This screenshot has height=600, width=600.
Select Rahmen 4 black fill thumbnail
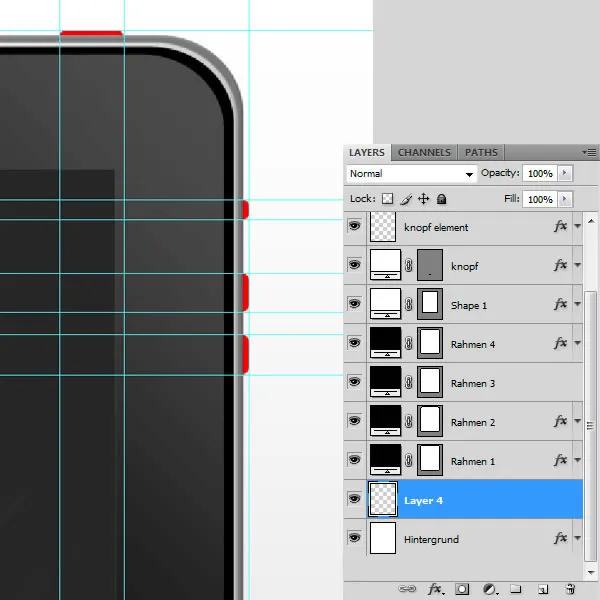pyautogui.click(x=385, y=343)
